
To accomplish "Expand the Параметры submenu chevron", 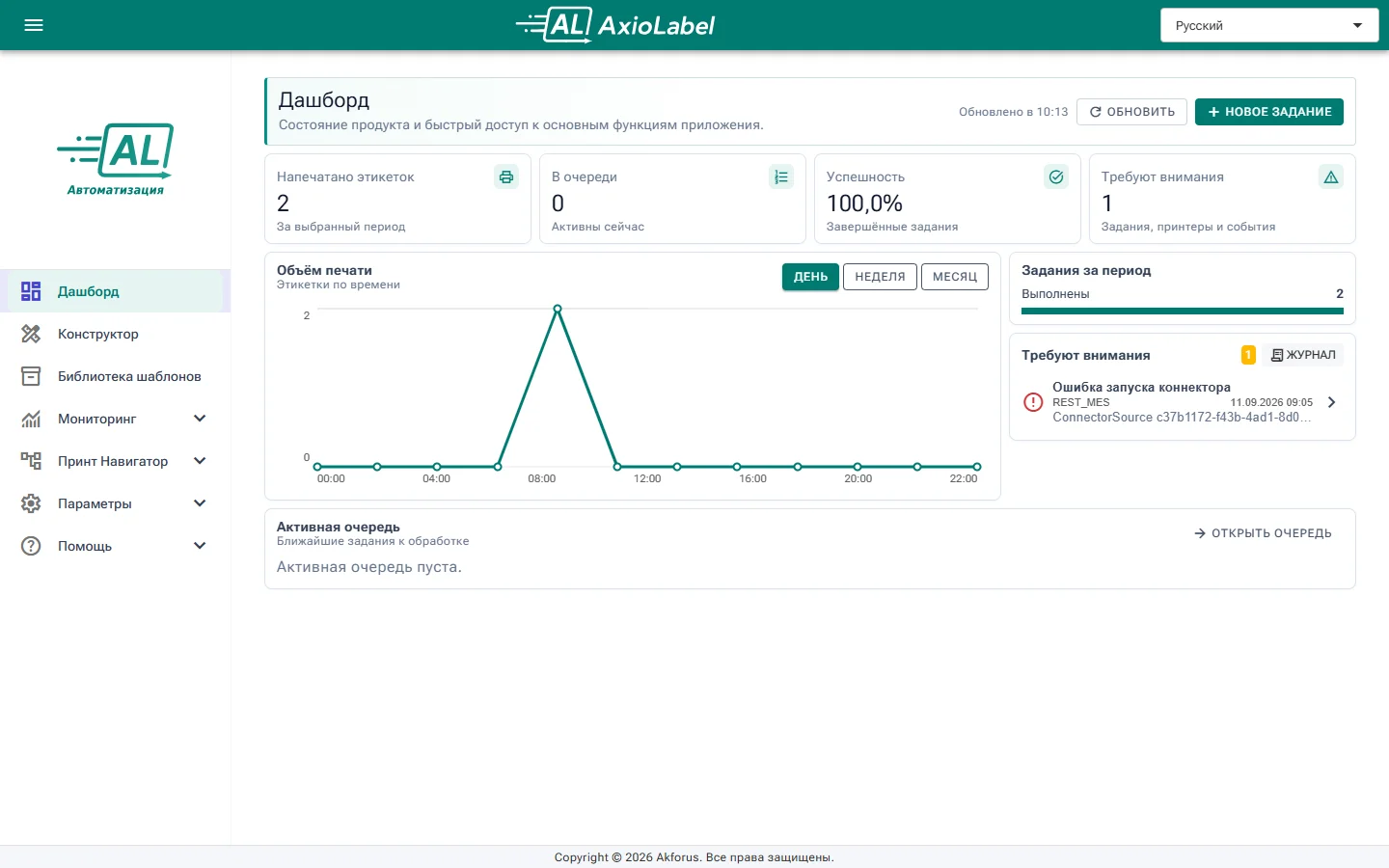I will 200,503.
